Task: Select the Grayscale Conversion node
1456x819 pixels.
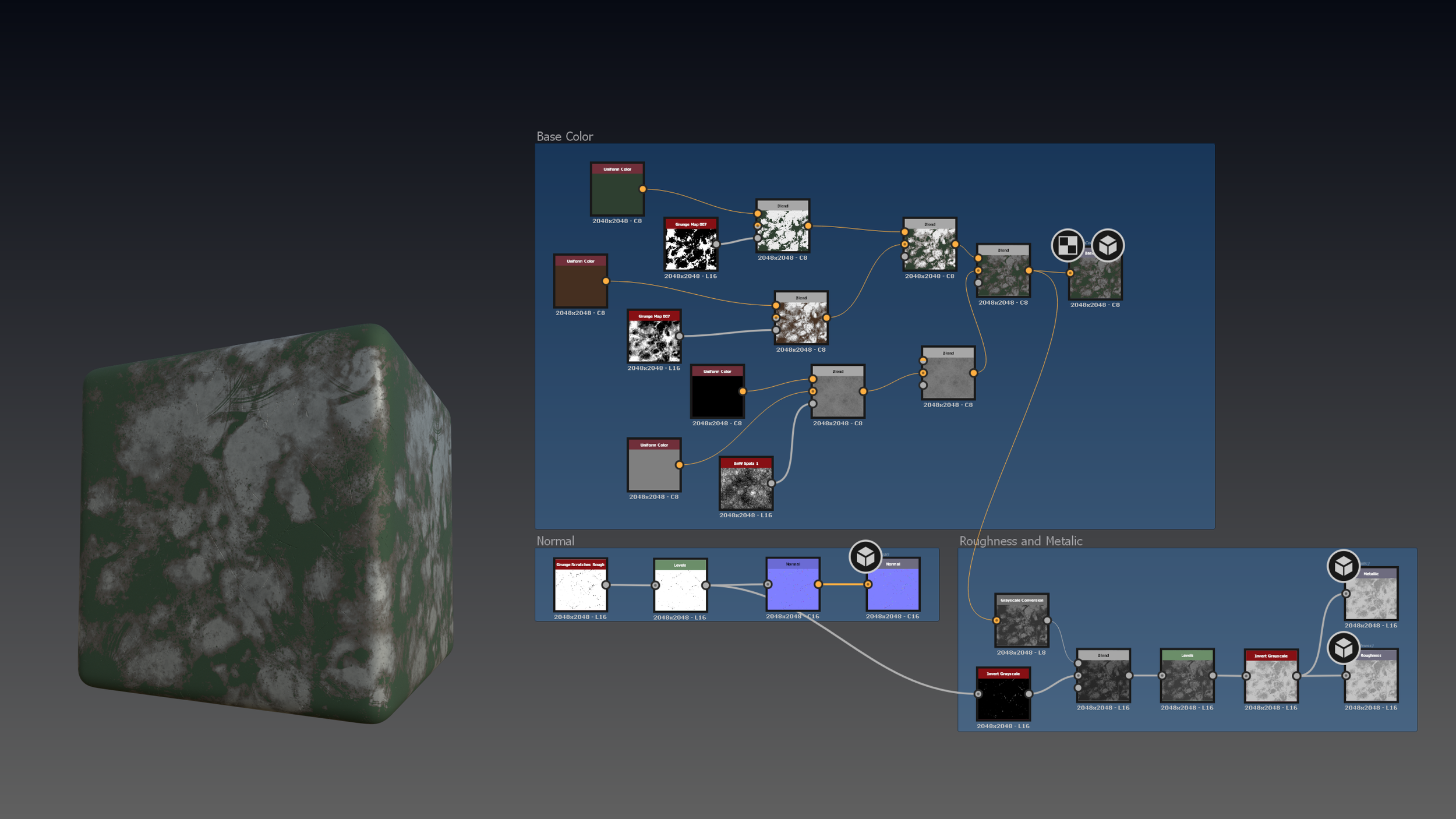Action: tap(1022, 623)
